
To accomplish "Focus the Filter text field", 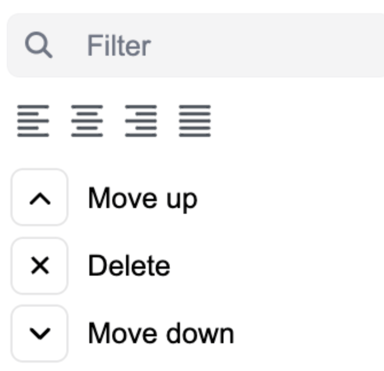I will (195, 45).
